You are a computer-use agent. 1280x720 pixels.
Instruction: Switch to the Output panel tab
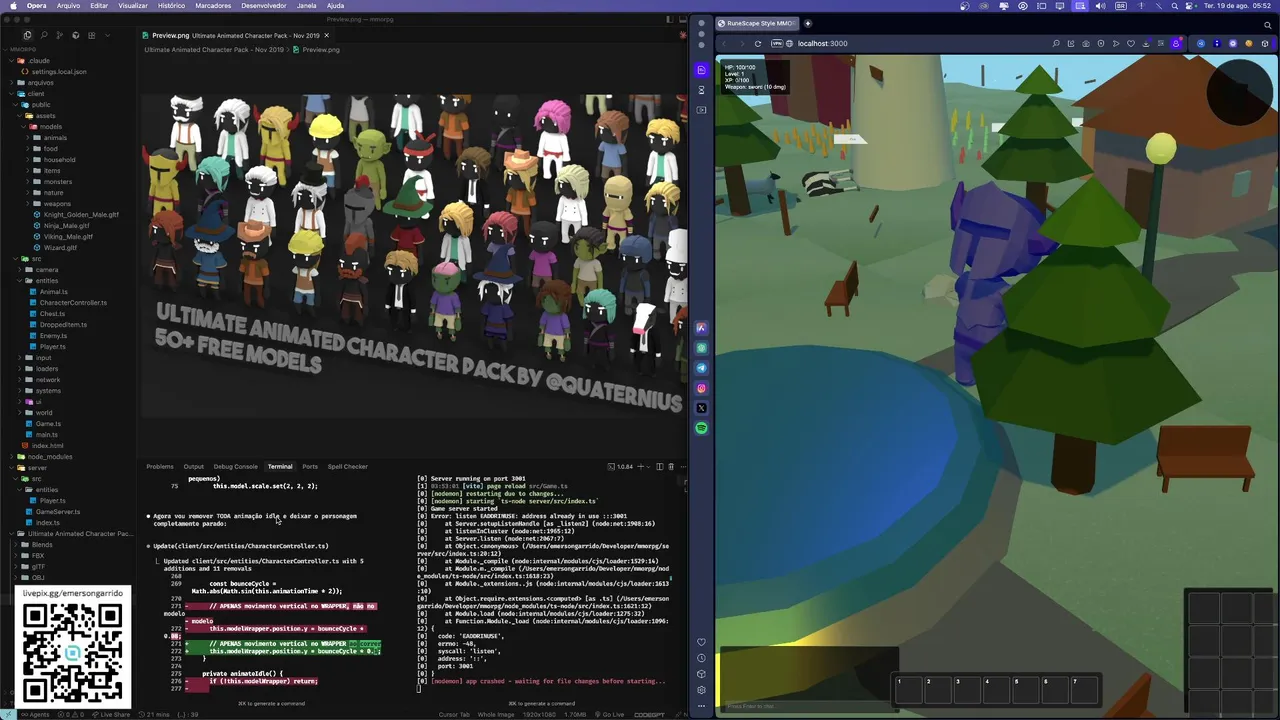[193, 466]
